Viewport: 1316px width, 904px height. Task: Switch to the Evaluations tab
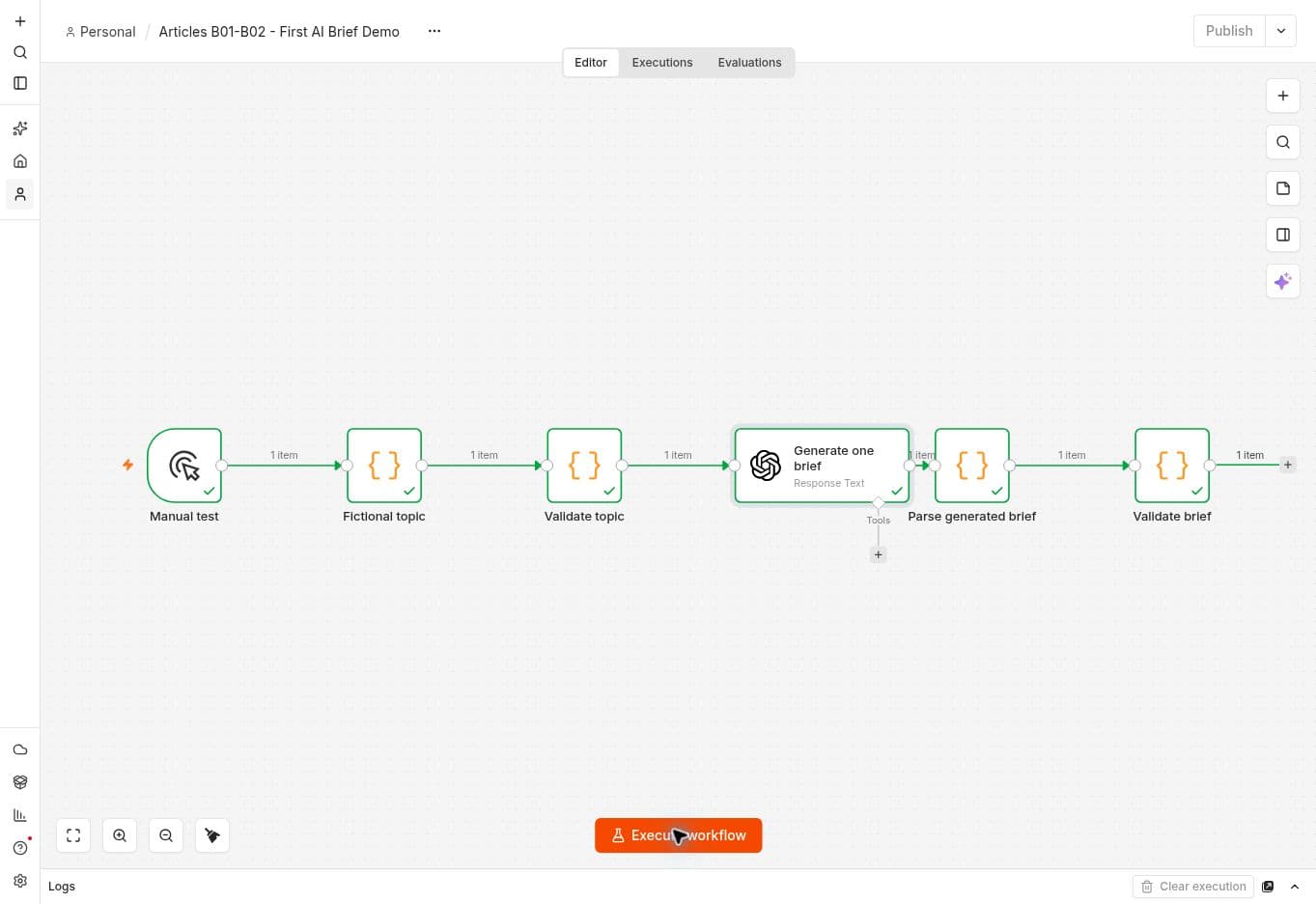749,63
